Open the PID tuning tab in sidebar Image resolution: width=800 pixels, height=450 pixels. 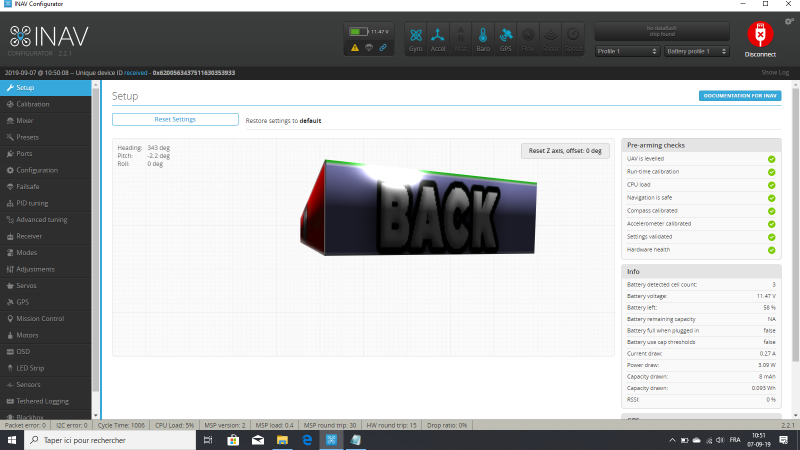pyautogui.click(x=33, y=203)
